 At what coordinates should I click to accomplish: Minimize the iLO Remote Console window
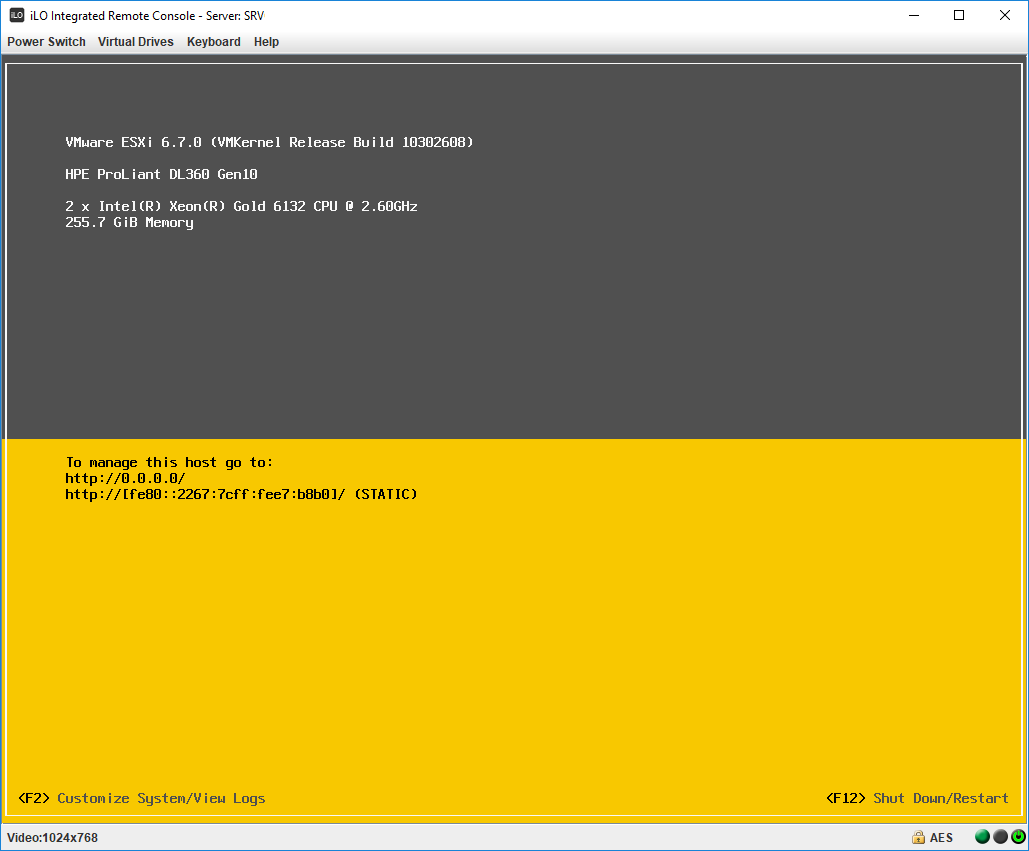914,15
